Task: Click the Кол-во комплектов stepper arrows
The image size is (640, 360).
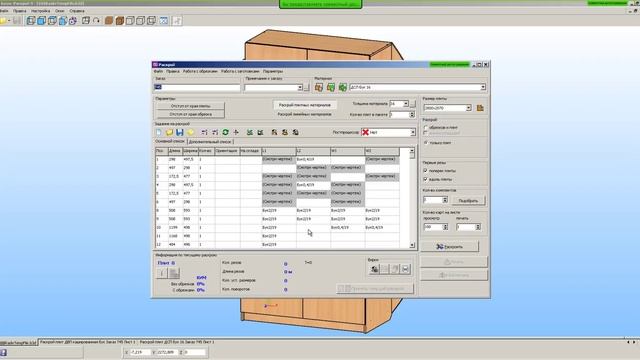Action: coord(445,200)
